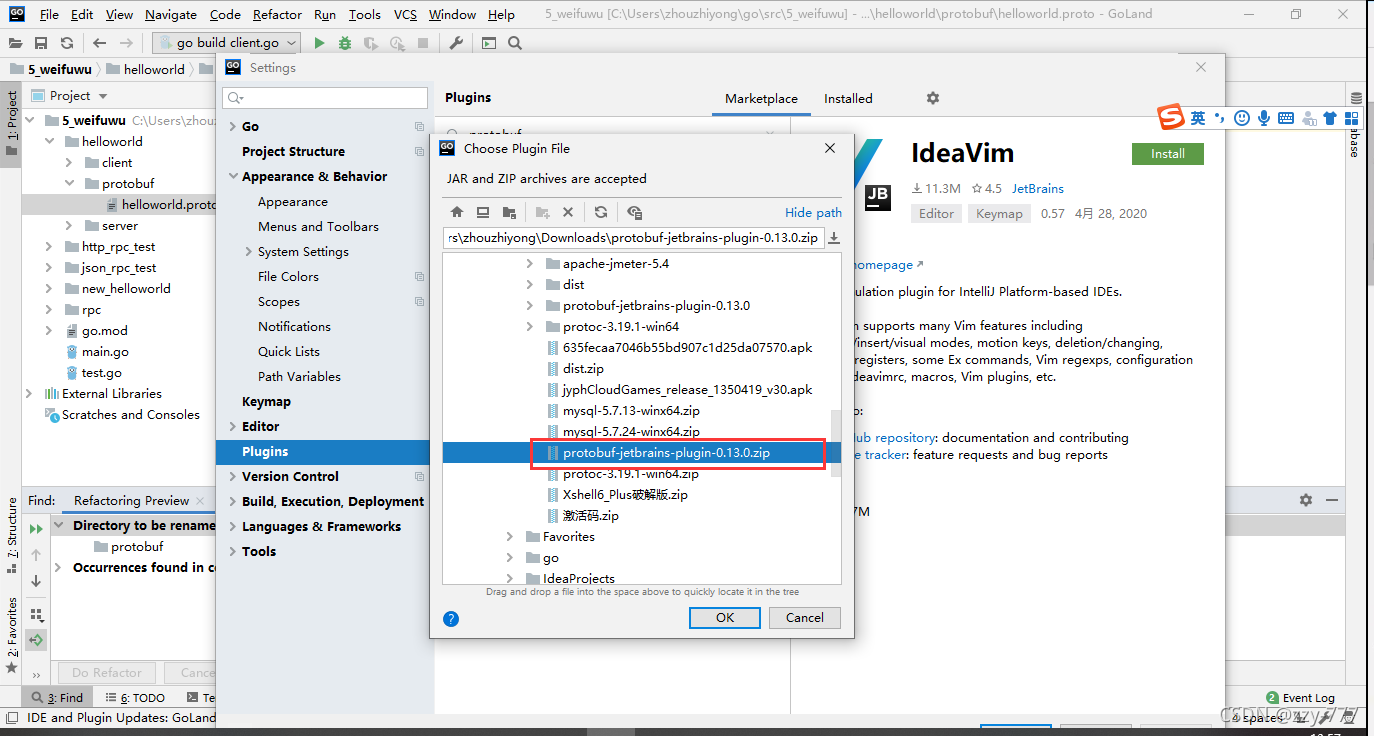The height and width of the screenshot is (736, 1374).
Task: Open the run configuration dropdown
Action: coord(228,43)
